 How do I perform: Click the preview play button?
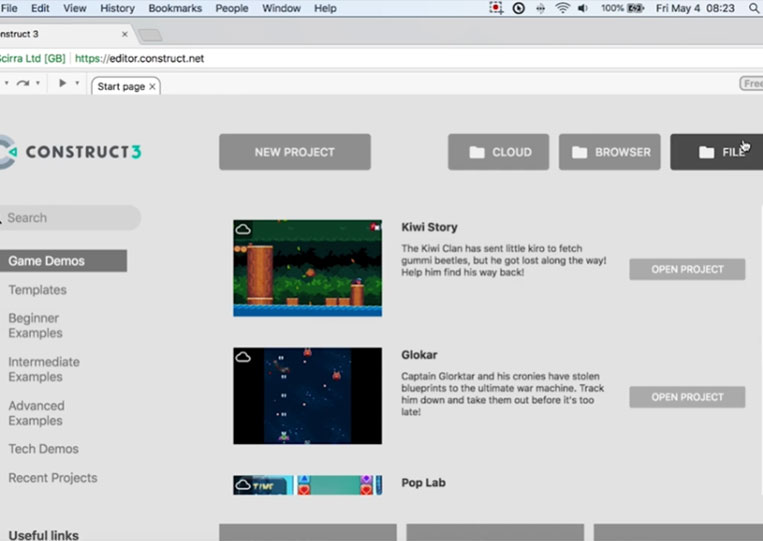(62, 83)
